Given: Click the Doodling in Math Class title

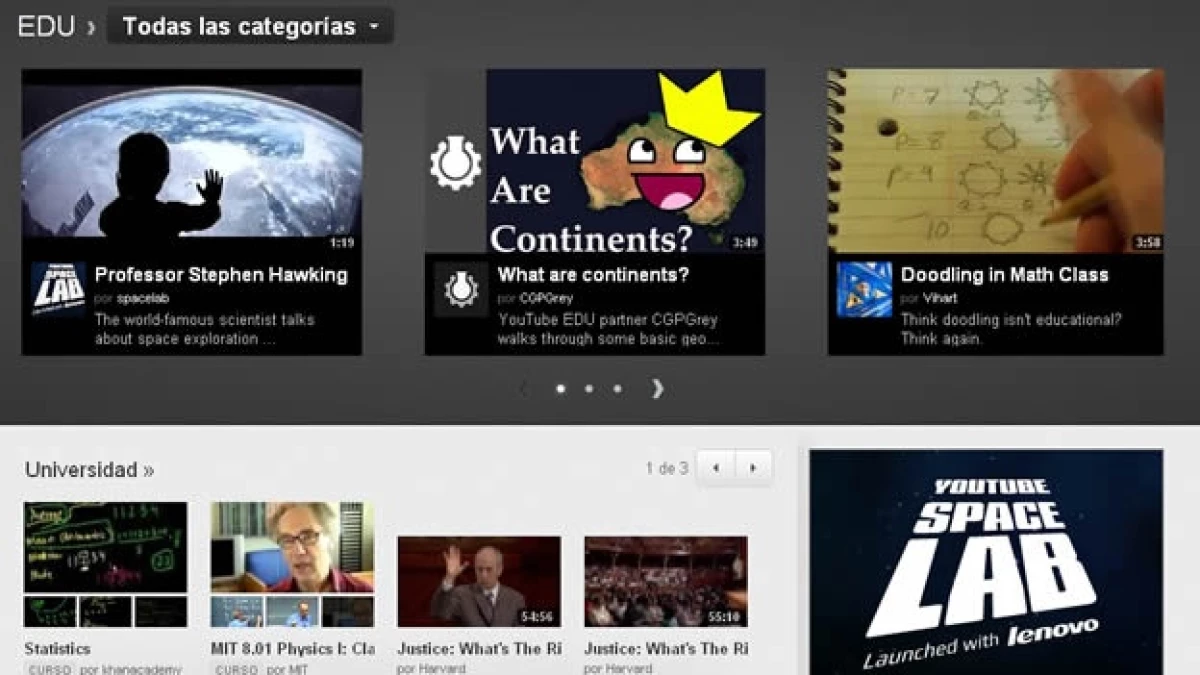Looking at the screenshot, I should click(1005, 275).
